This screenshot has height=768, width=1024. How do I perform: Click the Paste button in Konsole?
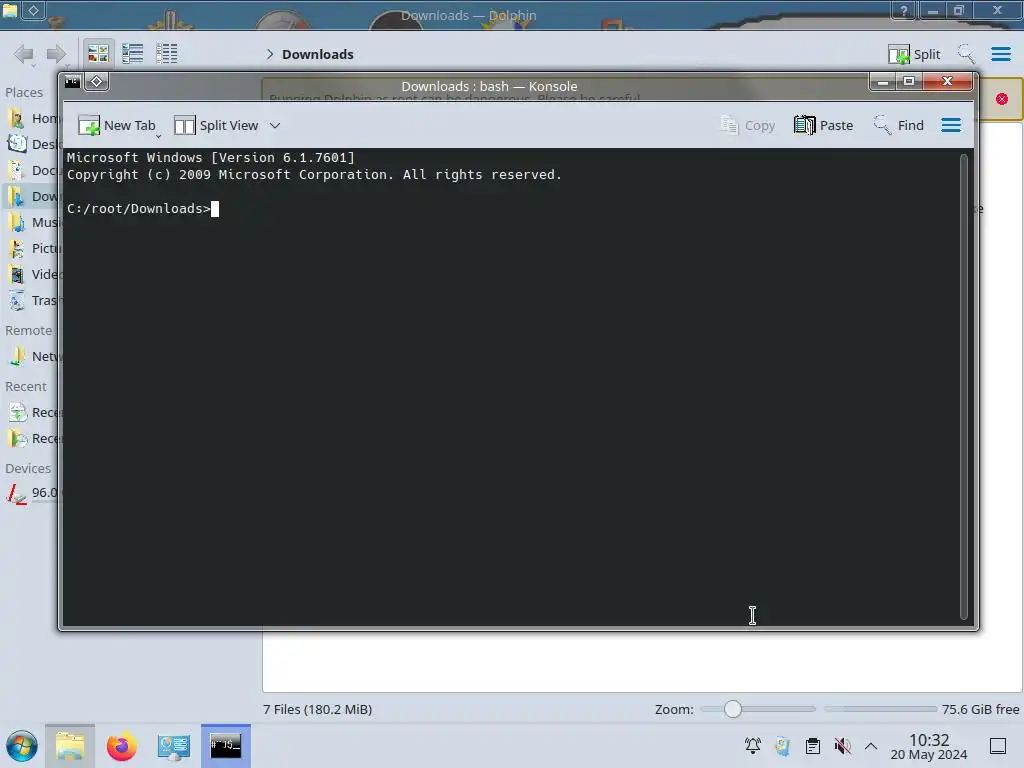click(823, 125)
